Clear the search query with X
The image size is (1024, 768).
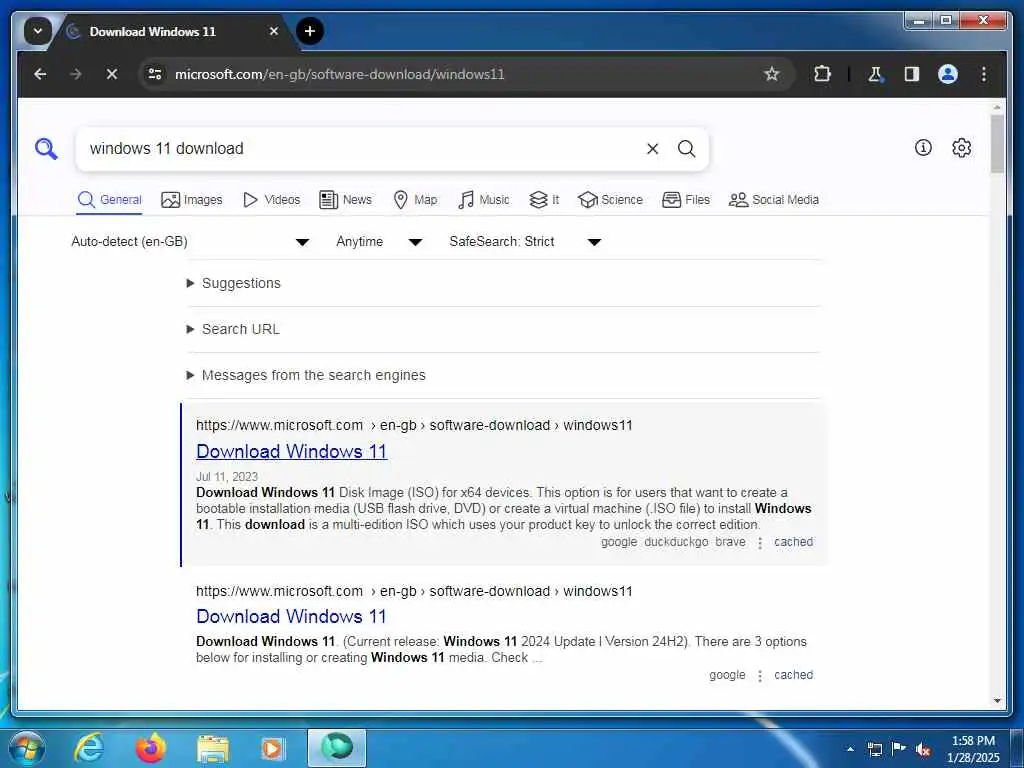(652, 148)
